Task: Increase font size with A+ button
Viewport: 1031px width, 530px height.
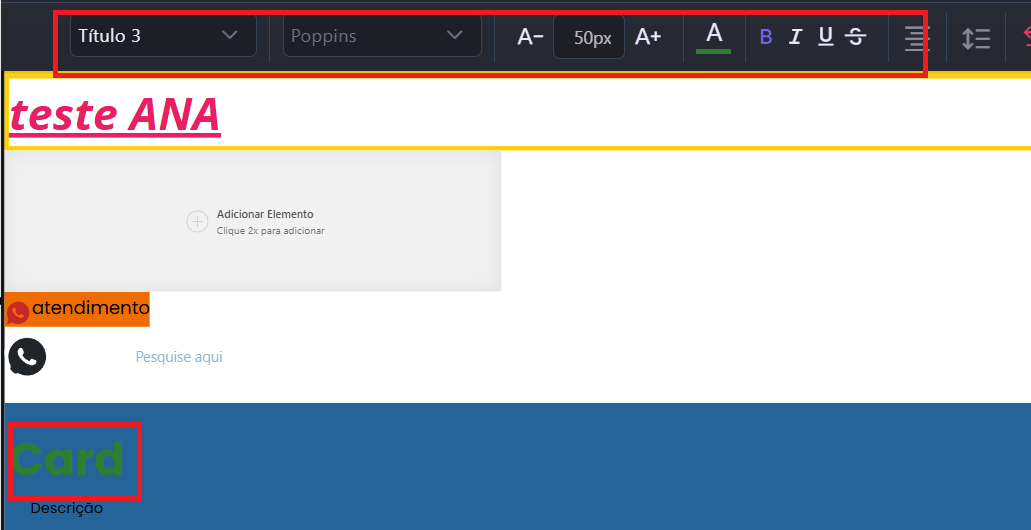Action: click(x=648, y=37)
